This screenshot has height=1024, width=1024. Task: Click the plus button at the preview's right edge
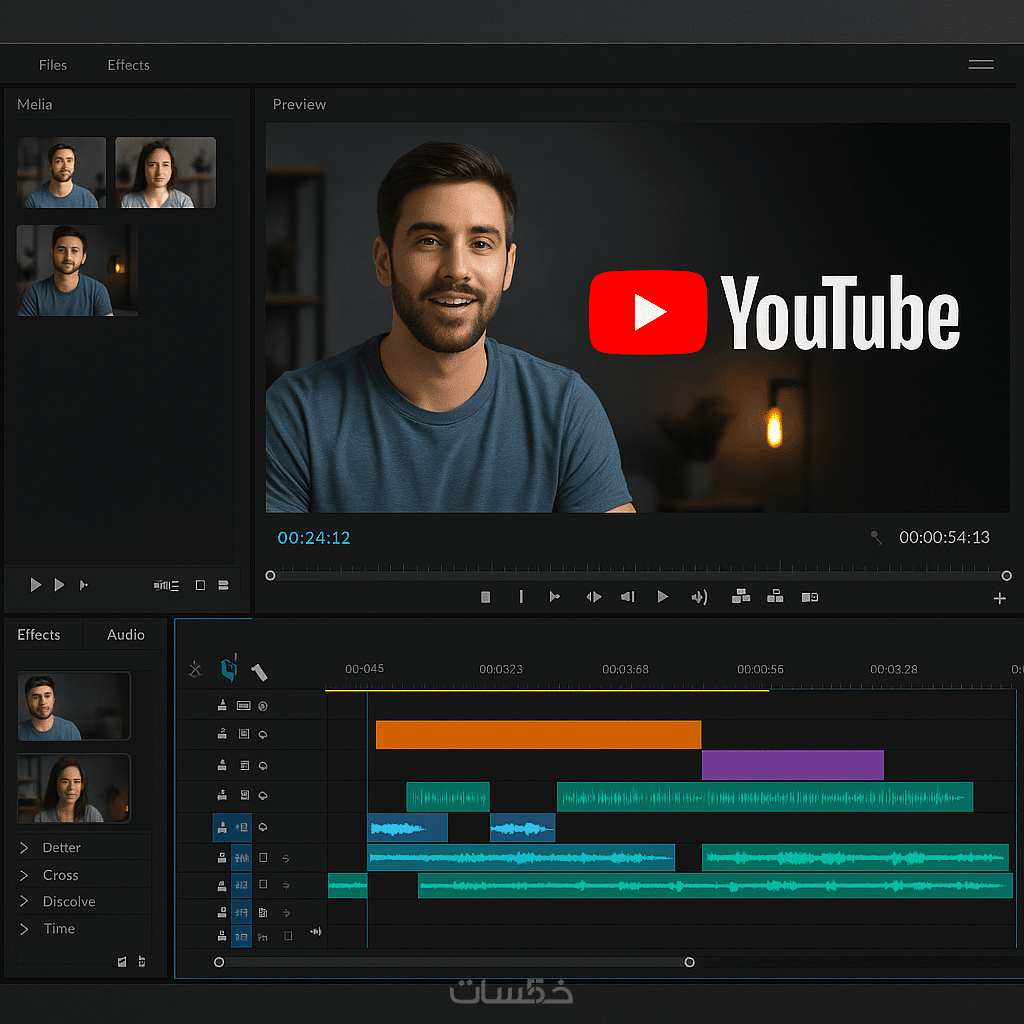tap(999, 598)
